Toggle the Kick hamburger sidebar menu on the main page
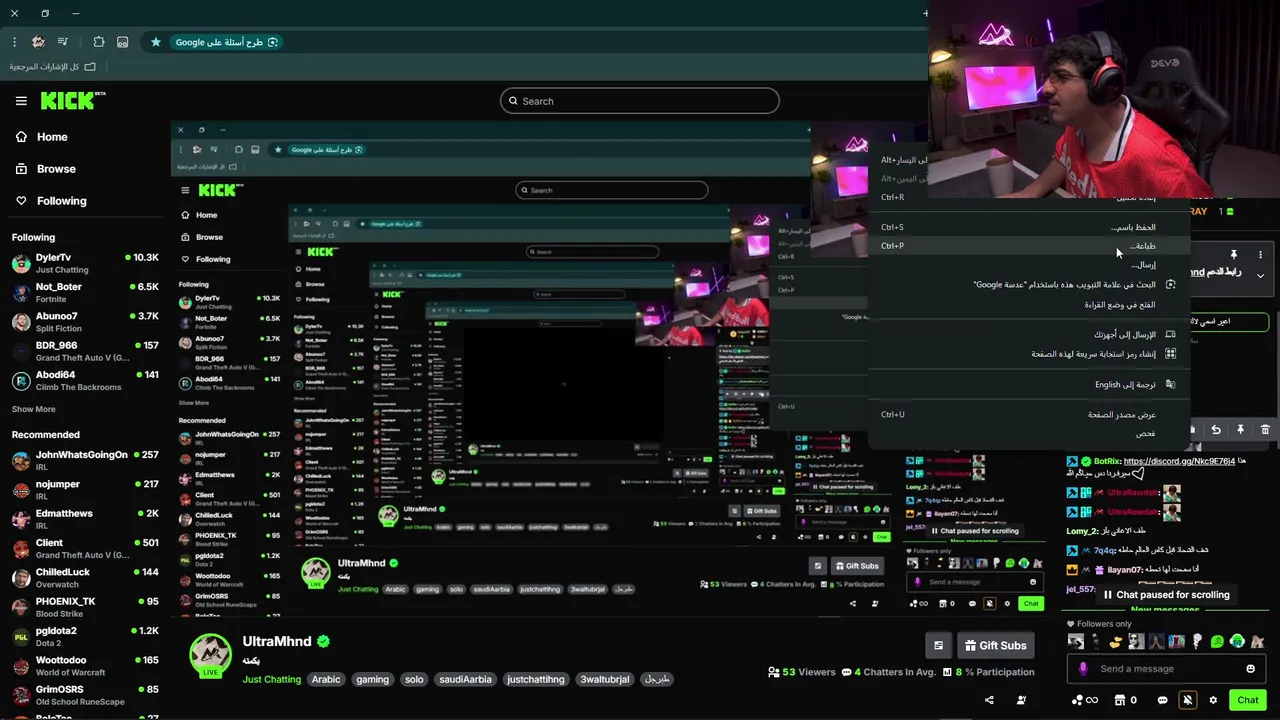Viewport: 1280px width, 720px height. click(21, 101)
